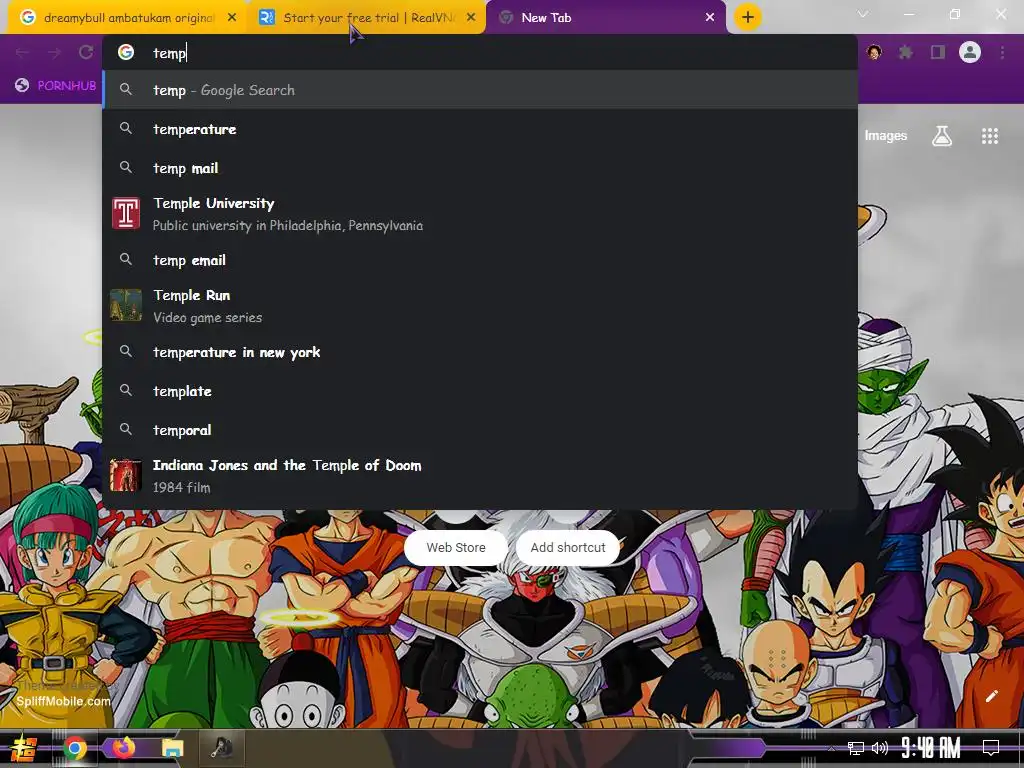Select the 'temperature' suggestion
The height and width of the screenshot is (768, 1024).
pos(480,129)
